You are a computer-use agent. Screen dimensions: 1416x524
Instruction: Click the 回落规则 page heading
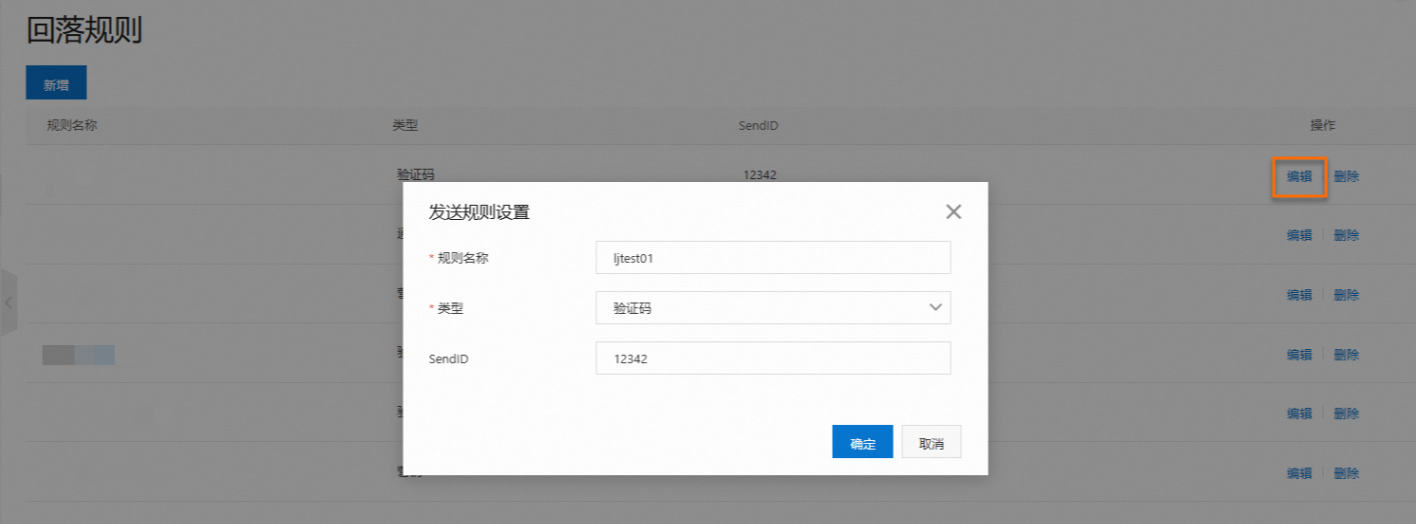click(x=84, y=30)
